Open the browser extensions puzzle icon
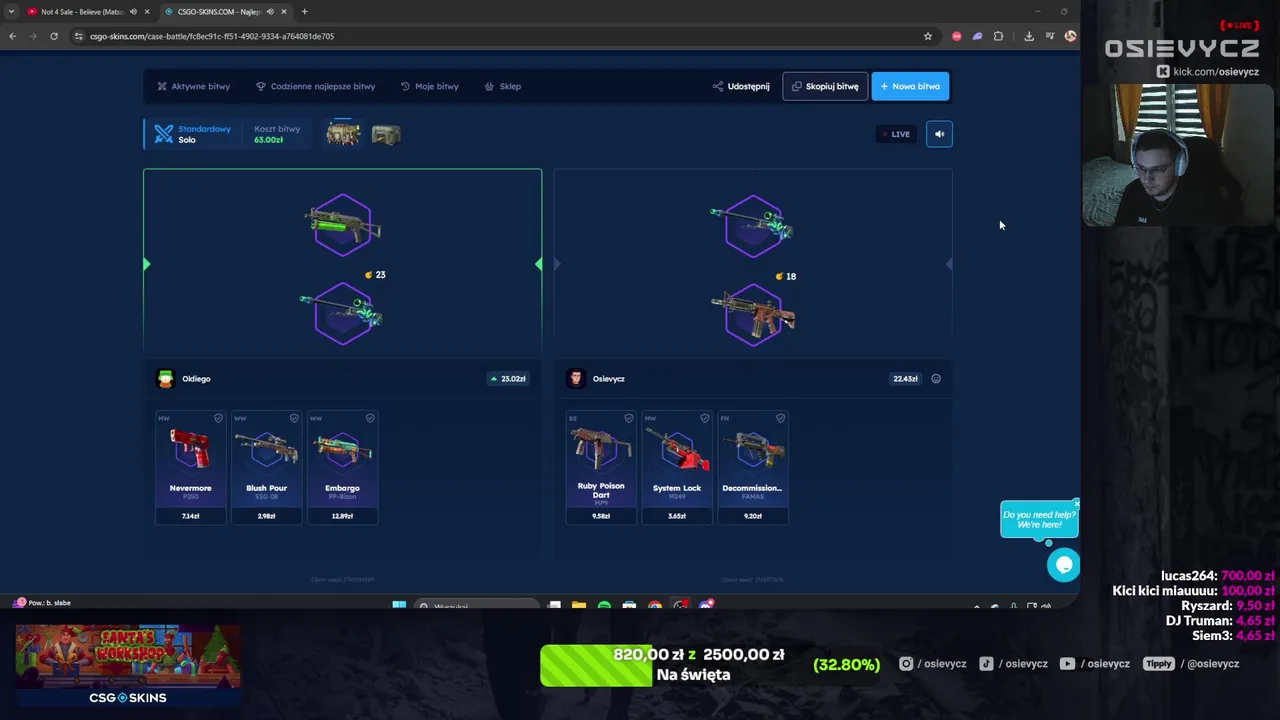1280x720 pixels. (998, 36)
